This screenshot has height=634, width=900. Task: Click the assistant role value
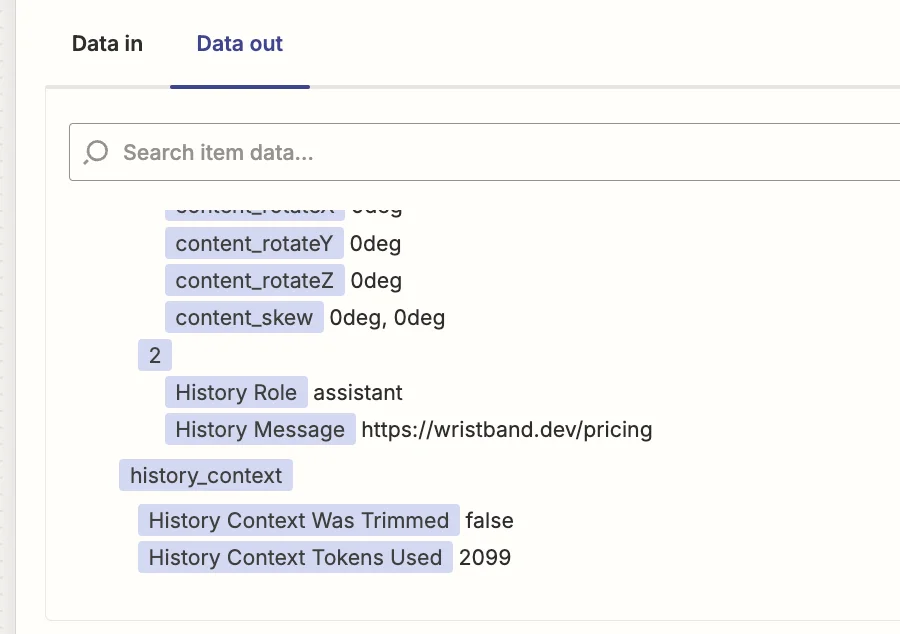coord(358,392)
